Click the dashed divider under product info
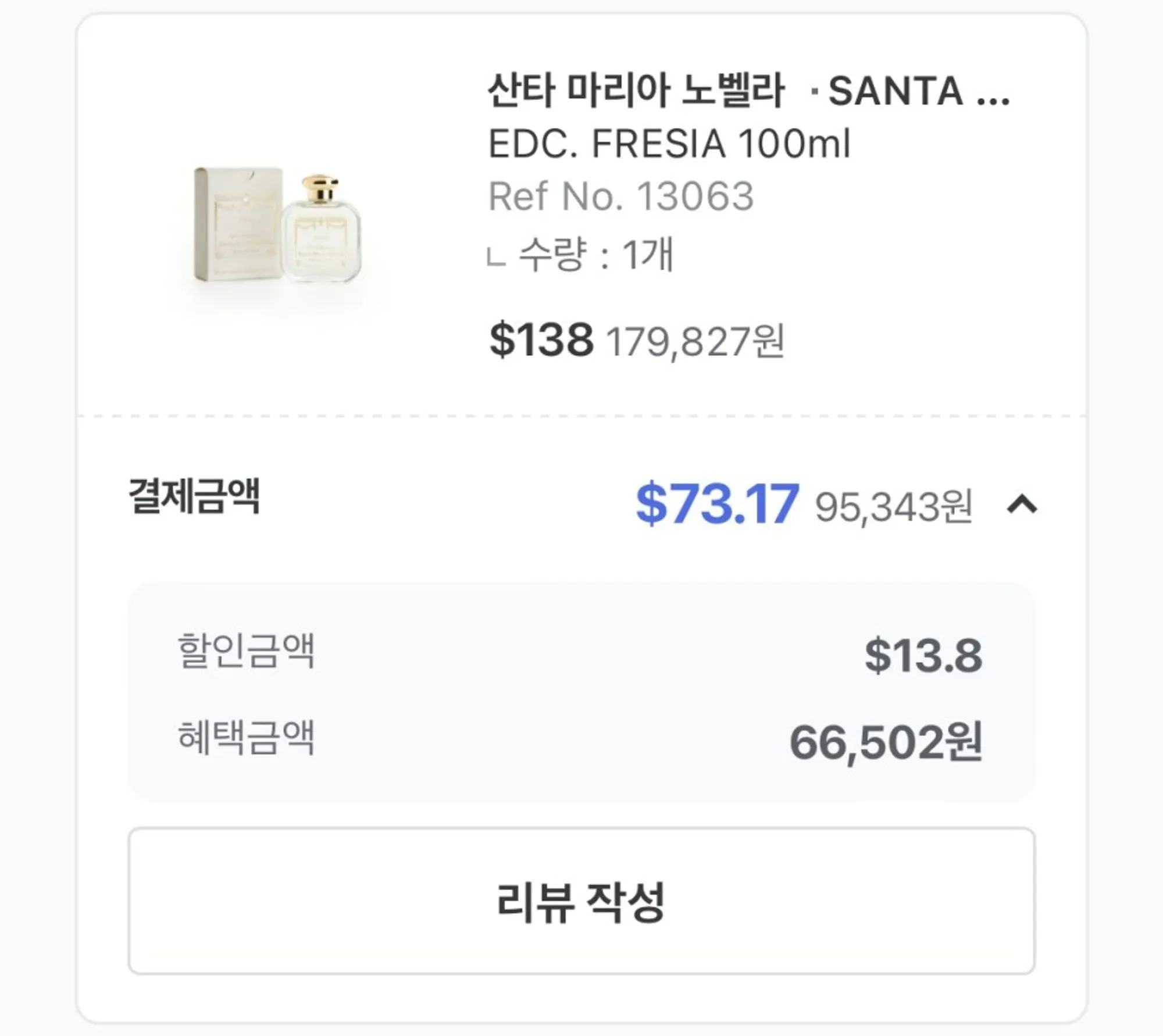 581,416
